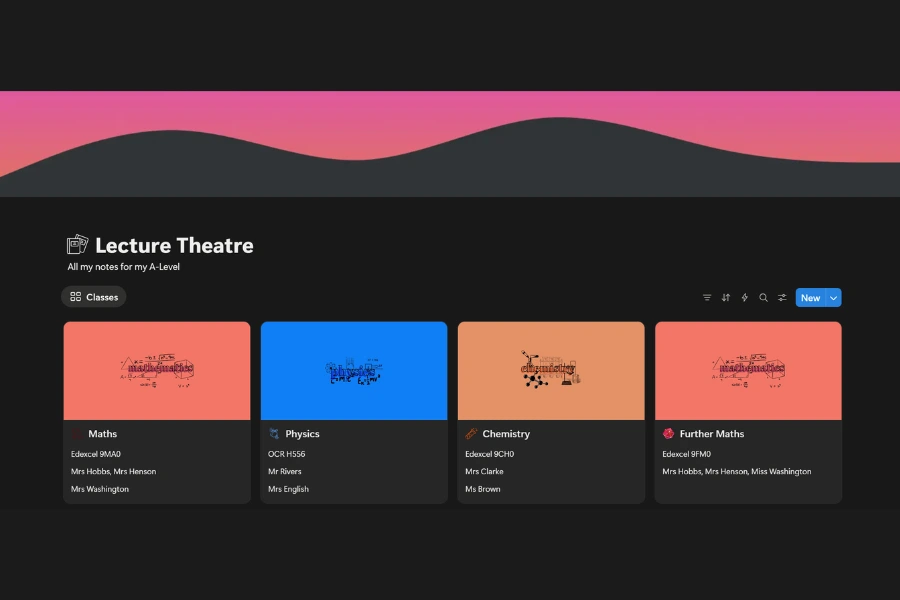Open the Maths class page title
Viewport: 900px width, 600px height.
(x=102, y=434)
